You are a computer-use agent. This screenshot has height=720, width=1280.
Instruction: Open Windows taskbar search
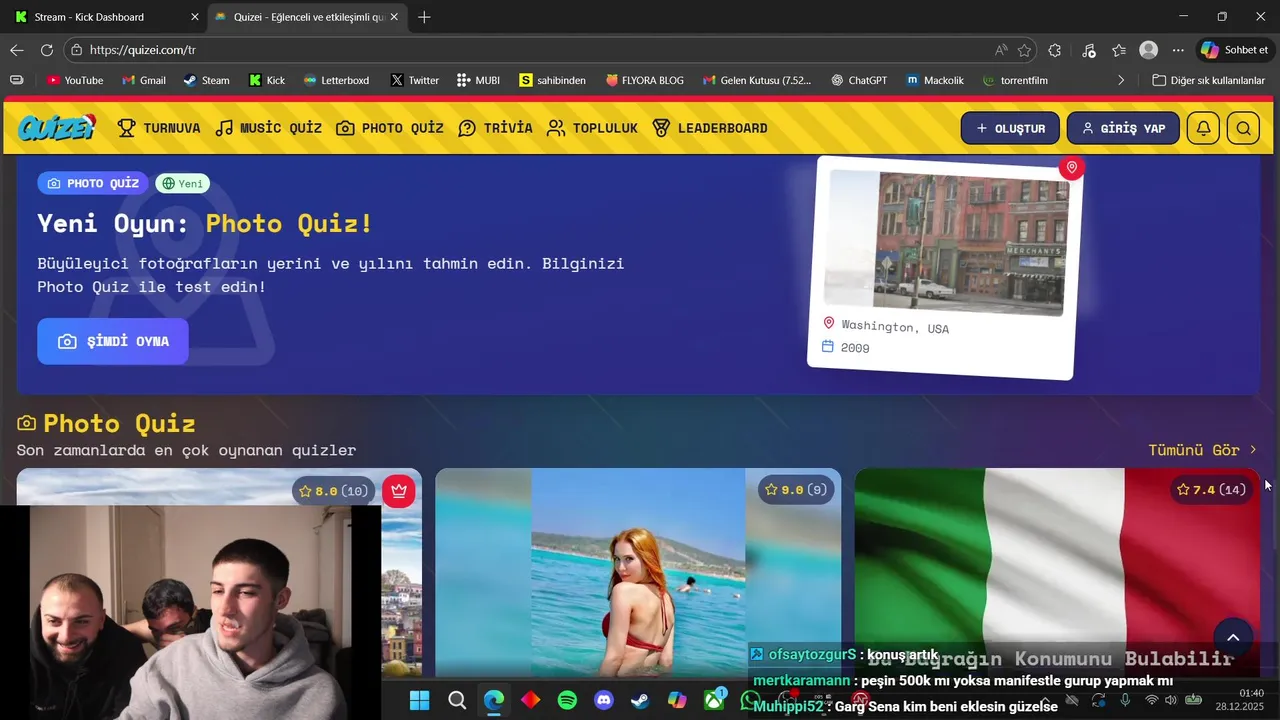(457, 700)
